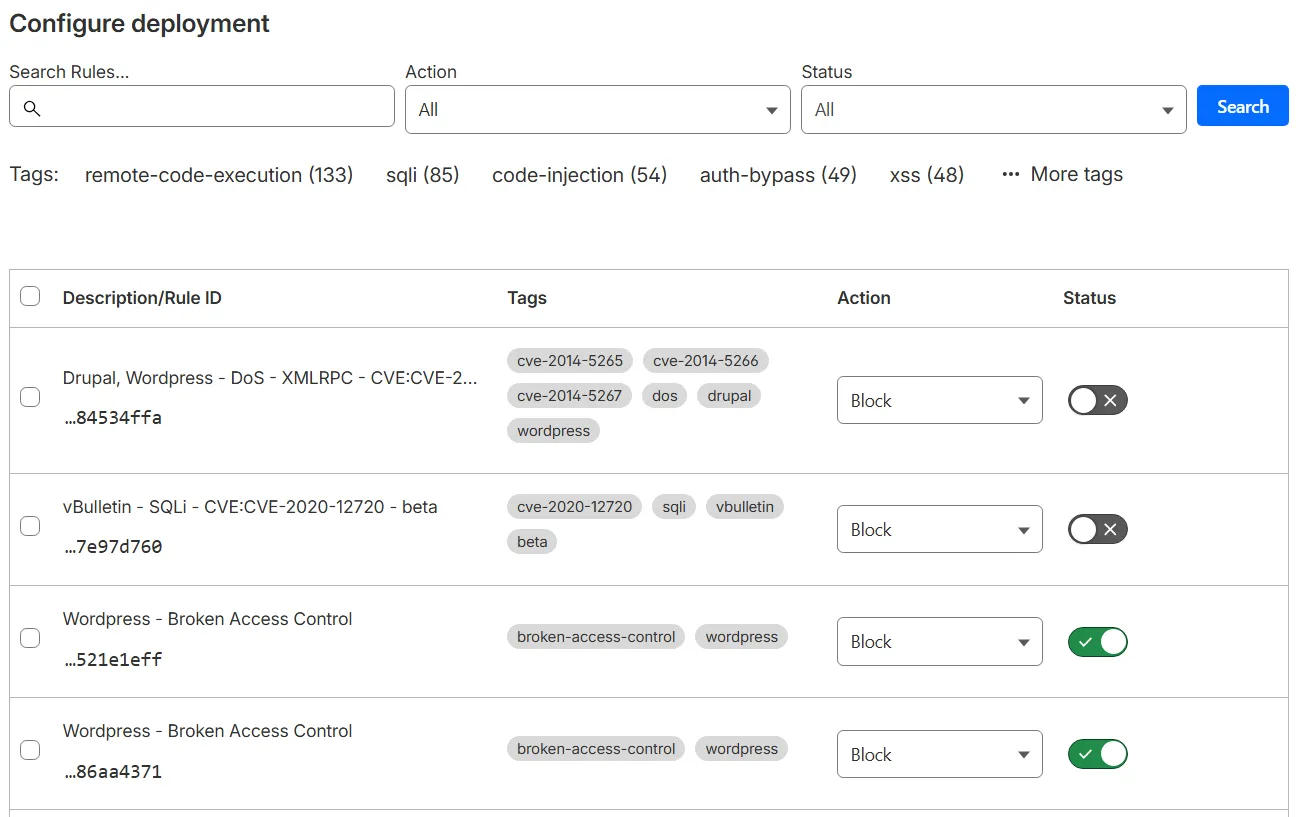Filter by remote-code-execution tag

click(x=219, y=174)
